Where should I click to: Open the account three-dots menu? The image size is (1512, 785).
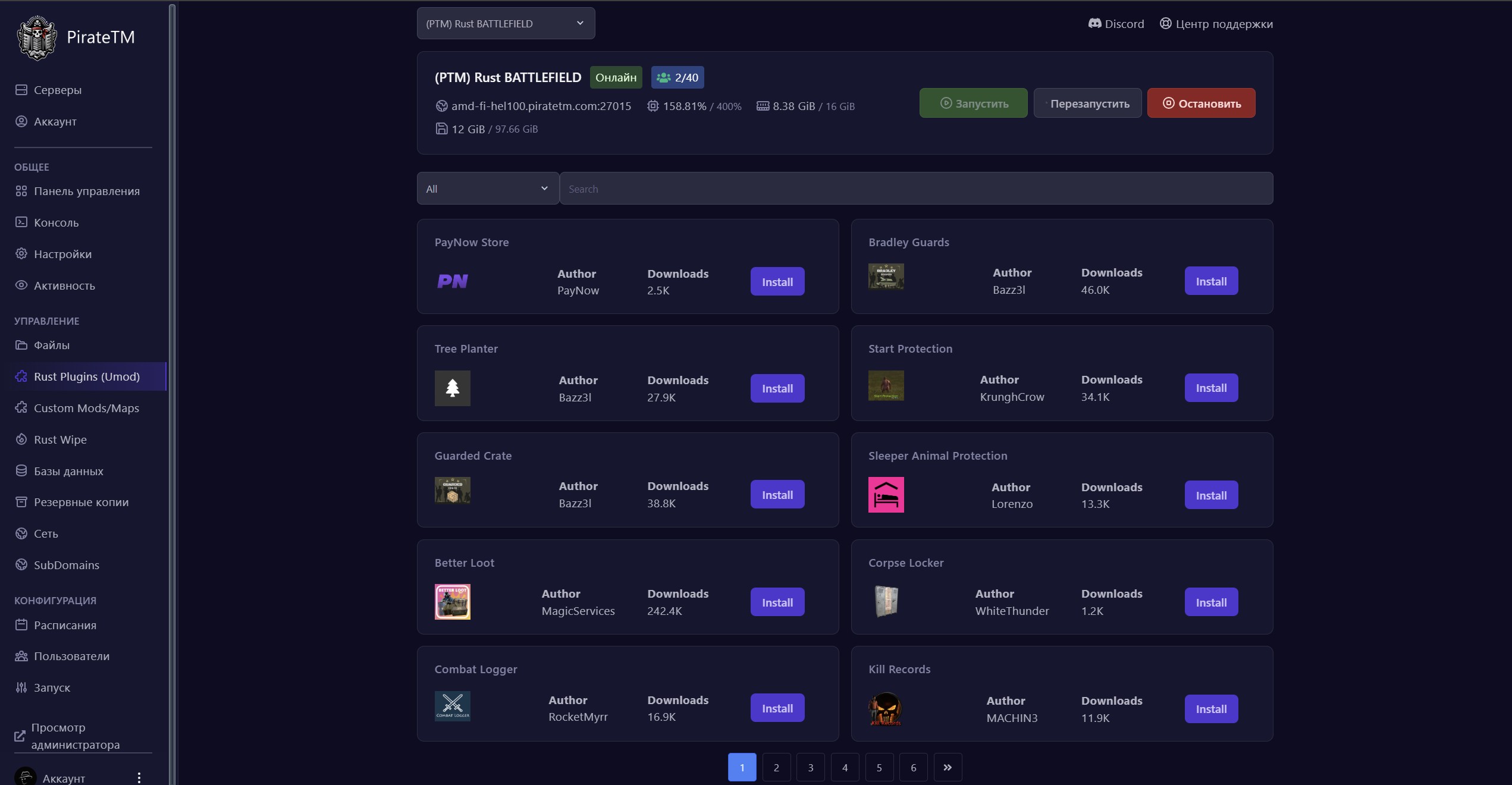[139, 778]
